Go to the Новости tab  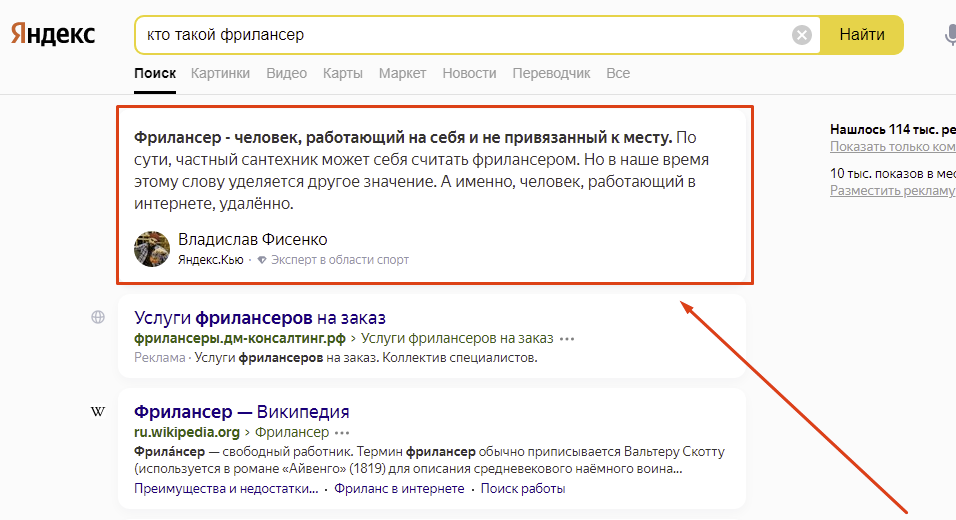tap(469, 73)
